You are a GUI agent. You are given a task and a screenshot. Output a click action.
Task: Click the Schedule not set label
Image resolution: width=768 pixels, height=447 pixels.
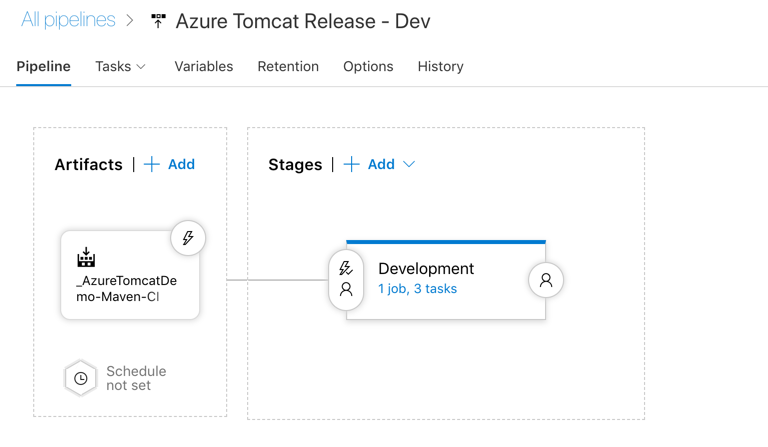(136, 378)
